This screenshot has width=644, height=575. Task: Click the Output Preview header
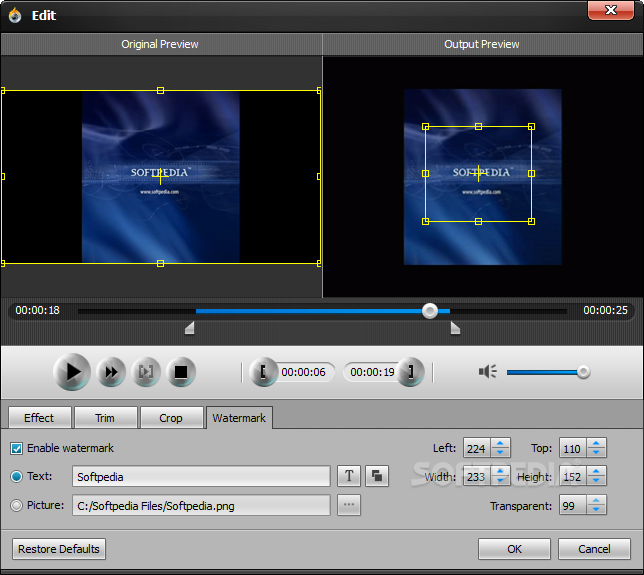(482, 44)
